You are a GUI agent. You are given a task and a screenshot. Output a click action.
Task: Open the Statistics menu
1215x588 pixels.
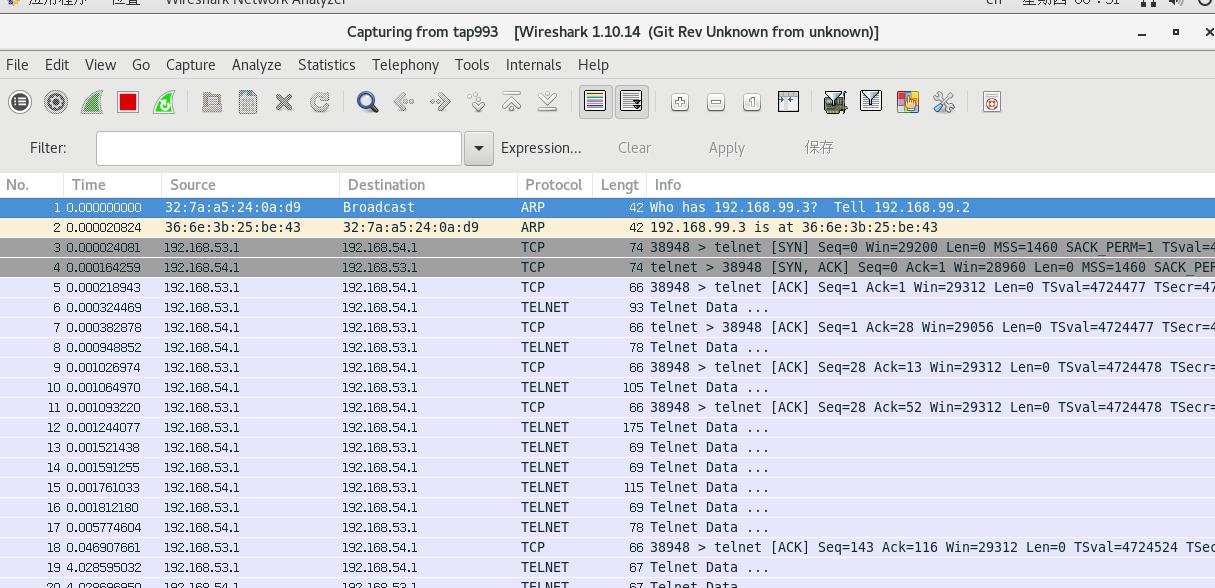pos(326,64)
